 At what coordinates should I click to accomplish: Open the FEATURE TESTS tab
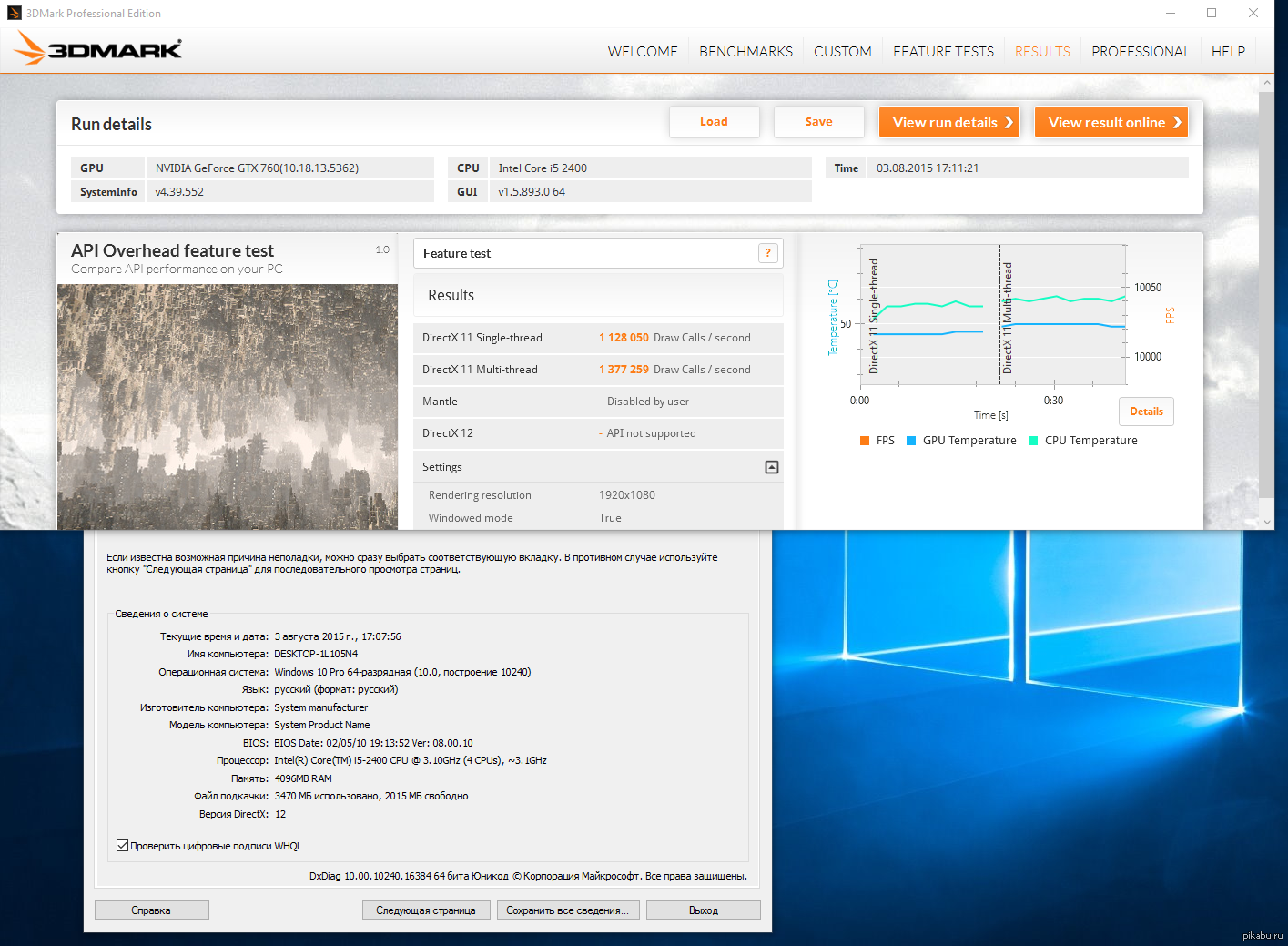943,52
